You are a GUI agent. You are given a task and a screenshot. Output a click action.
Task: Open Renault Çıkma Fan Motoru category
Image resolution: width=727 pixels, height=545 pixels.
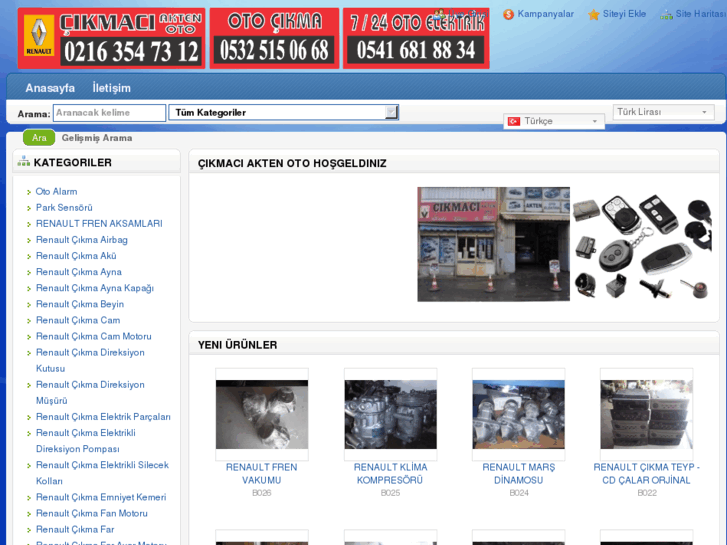[92, 513]
